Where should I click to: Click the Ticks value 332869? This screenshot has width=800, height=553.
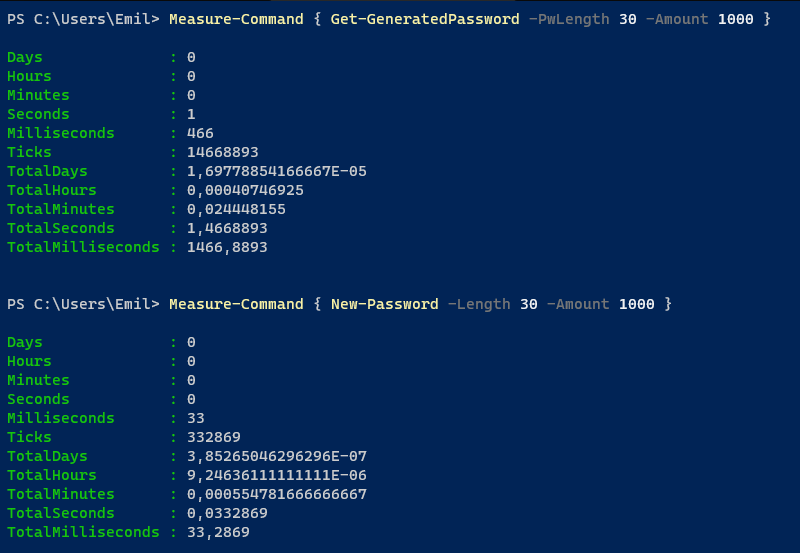(213, 437)
